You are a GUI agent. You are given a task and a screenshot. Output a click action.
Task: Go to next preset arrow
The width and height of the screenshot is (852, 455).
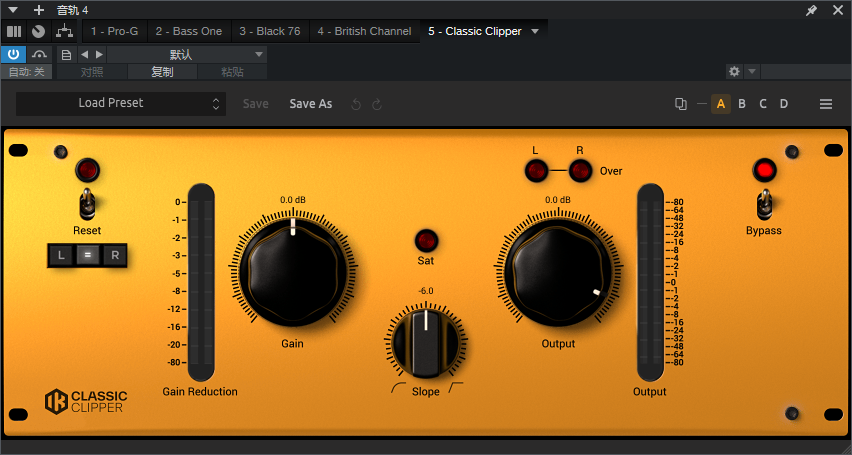pos(99,54)
